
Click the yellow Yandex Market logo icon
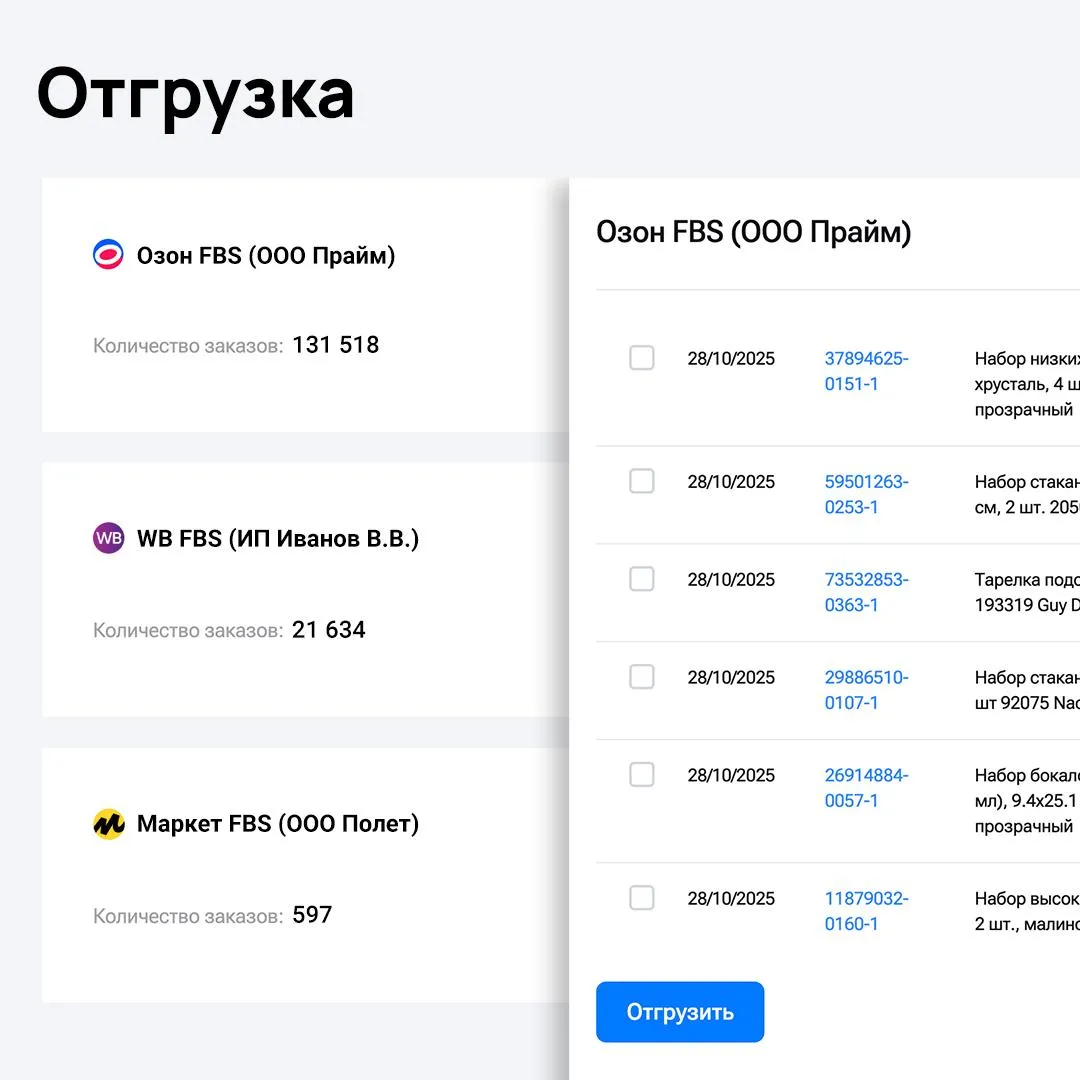pyautogui.click(x=109, y=823)
